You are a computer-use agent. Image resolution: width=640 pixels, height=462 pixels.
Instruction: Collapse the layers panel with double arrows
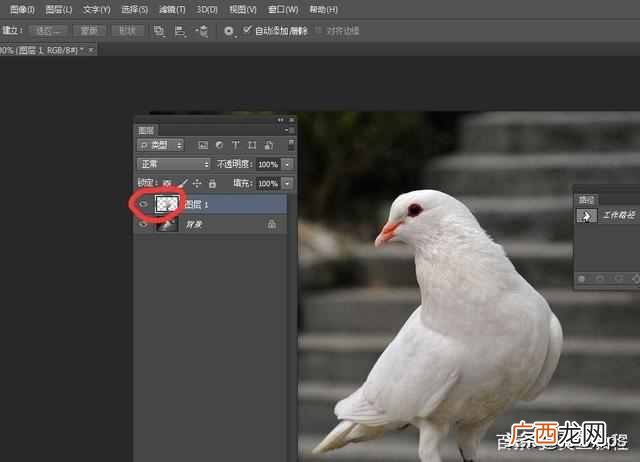point(280,120)
